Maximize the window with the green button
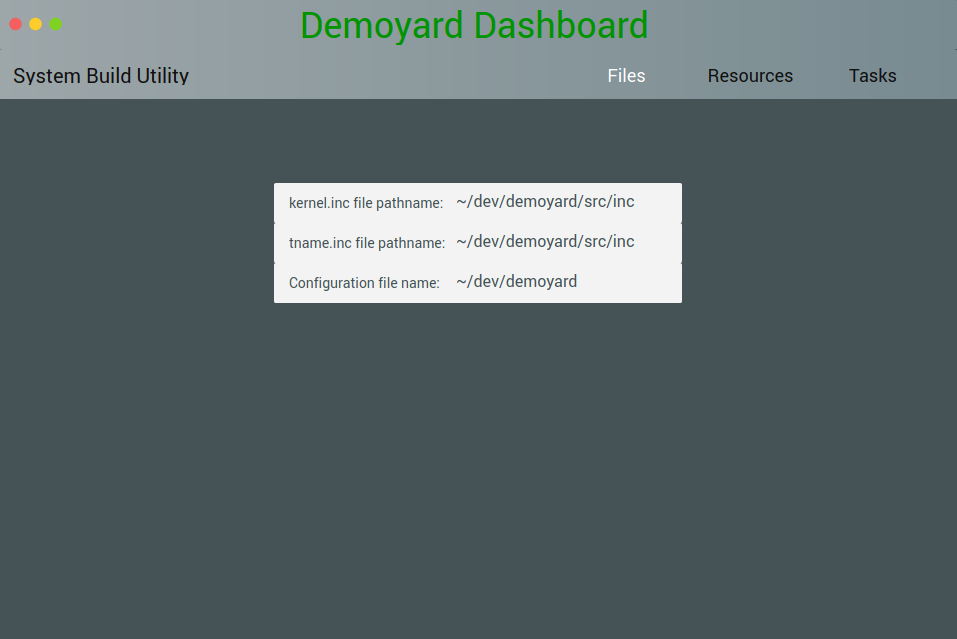The image size is (957, 639). (56, 24)
